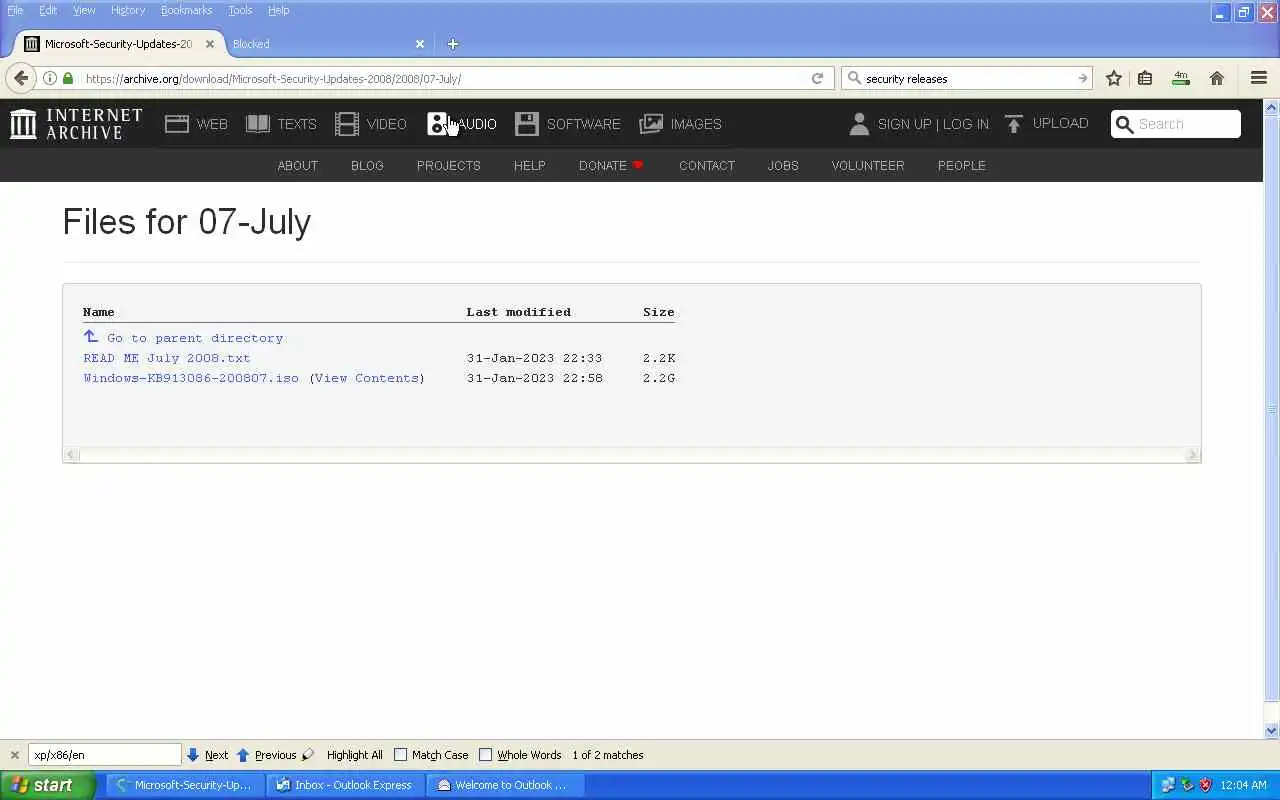
Task: Open the Tools menu
Action: (240, 10)
